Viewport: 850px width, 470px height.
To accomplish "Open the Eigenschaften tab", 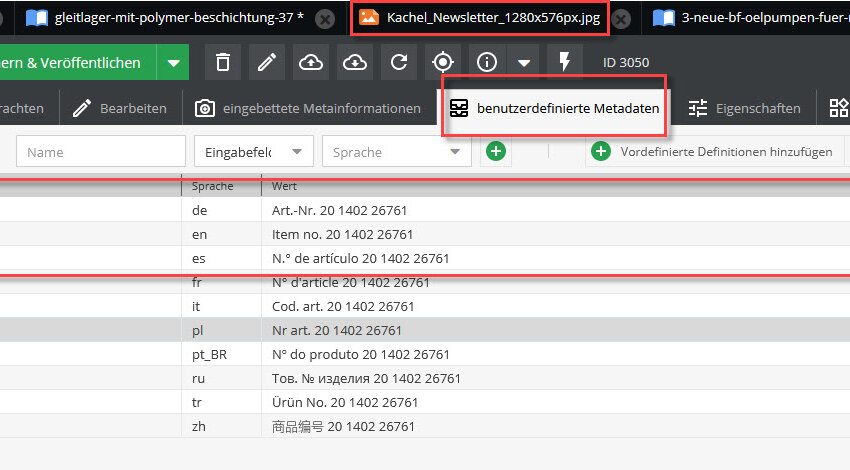I will point(745,108).
